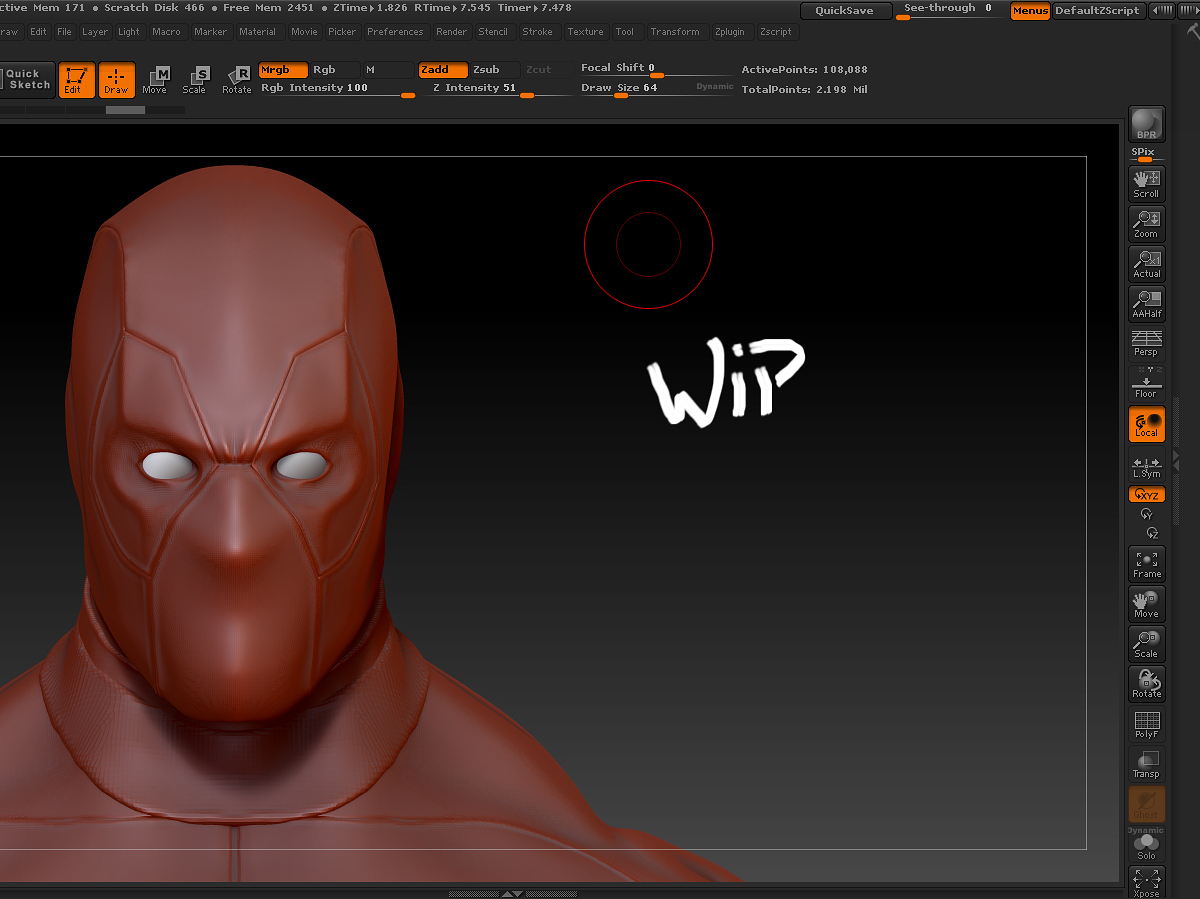Screen dimensions: 1200x899
Task: Click the QuickSave button
Action: coord(845,11)
